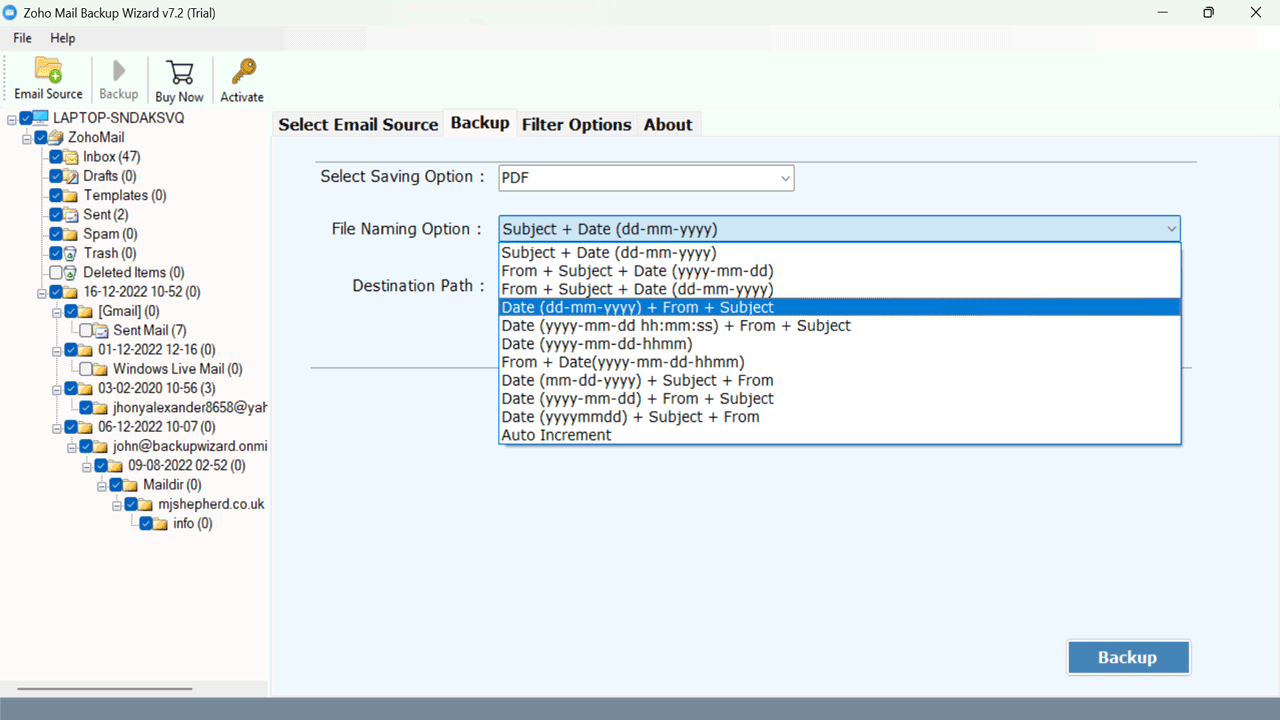Open the Help menu

pyautogui.click(x=62, y=38)
